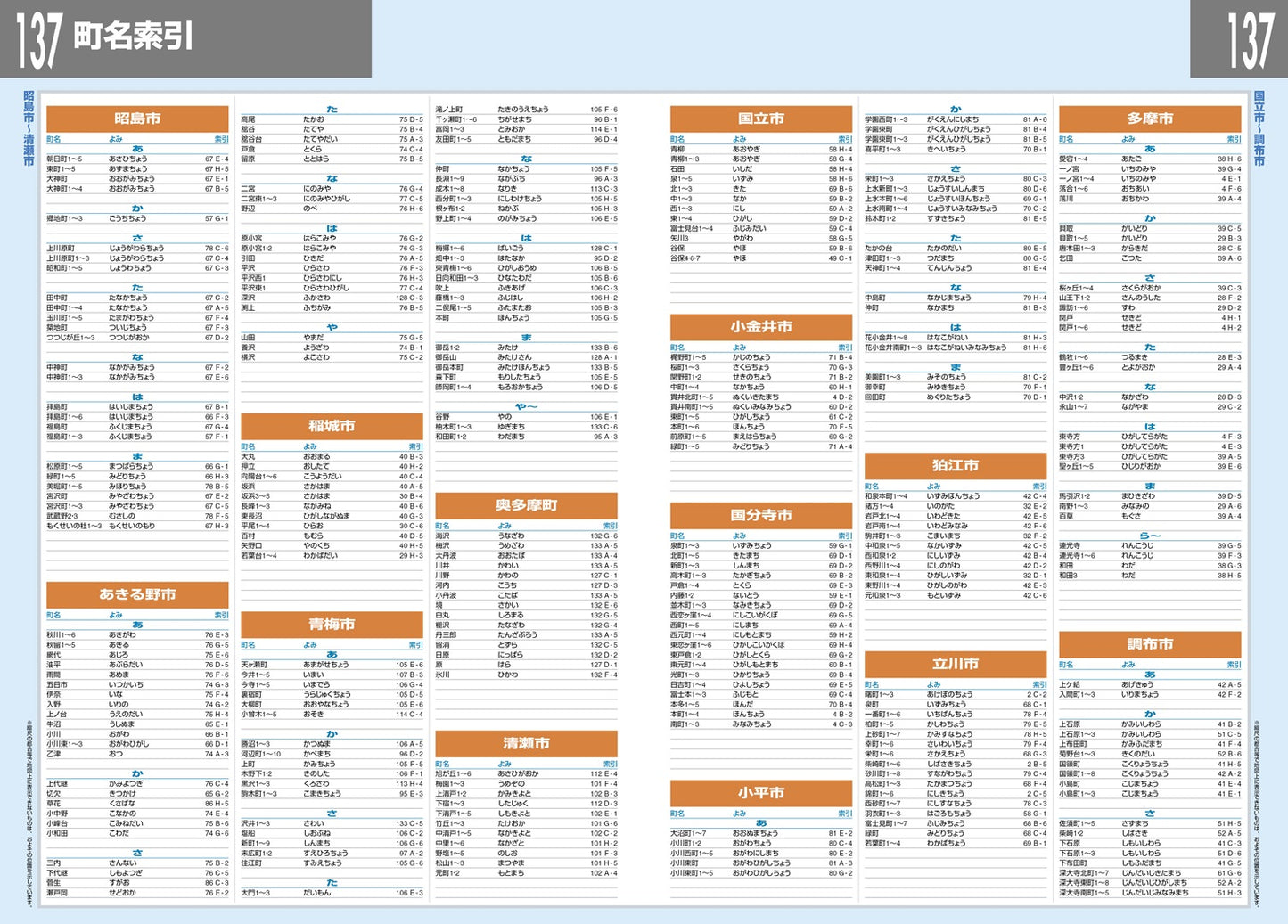
Task: Click the 多摩市 section header
Action: (1150, 119)
